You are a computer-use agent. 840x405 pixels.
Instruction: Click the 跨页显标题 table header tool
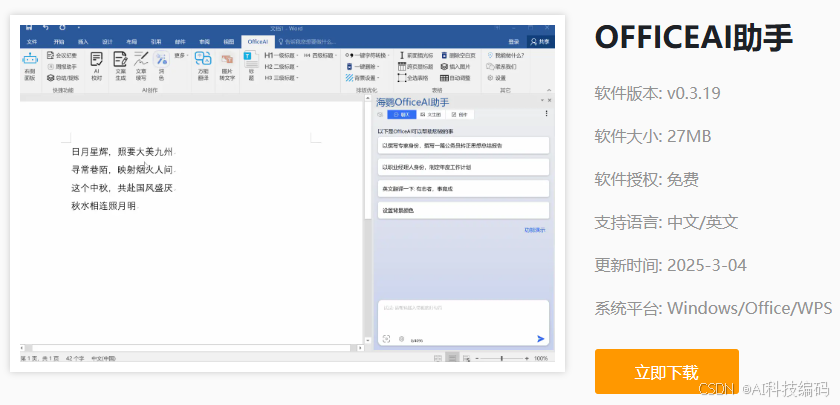tap(416, 66)
